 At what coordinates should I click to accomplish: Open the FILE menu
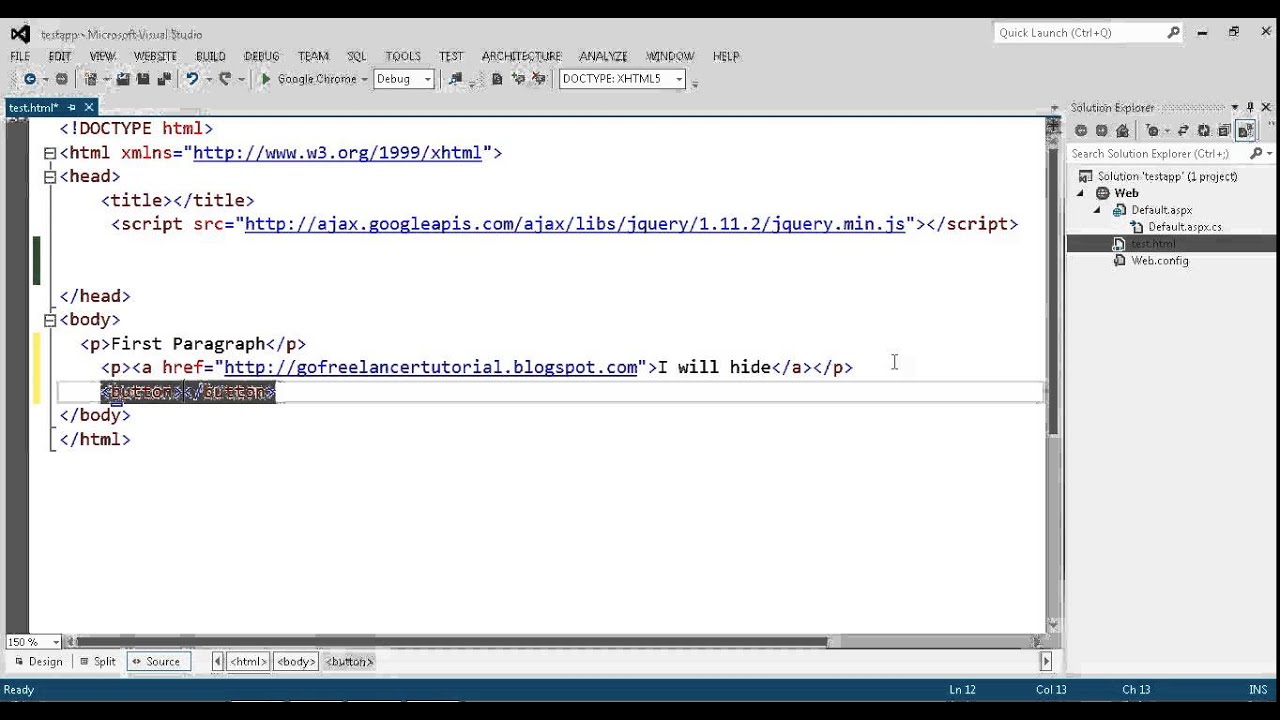(20, 56)
